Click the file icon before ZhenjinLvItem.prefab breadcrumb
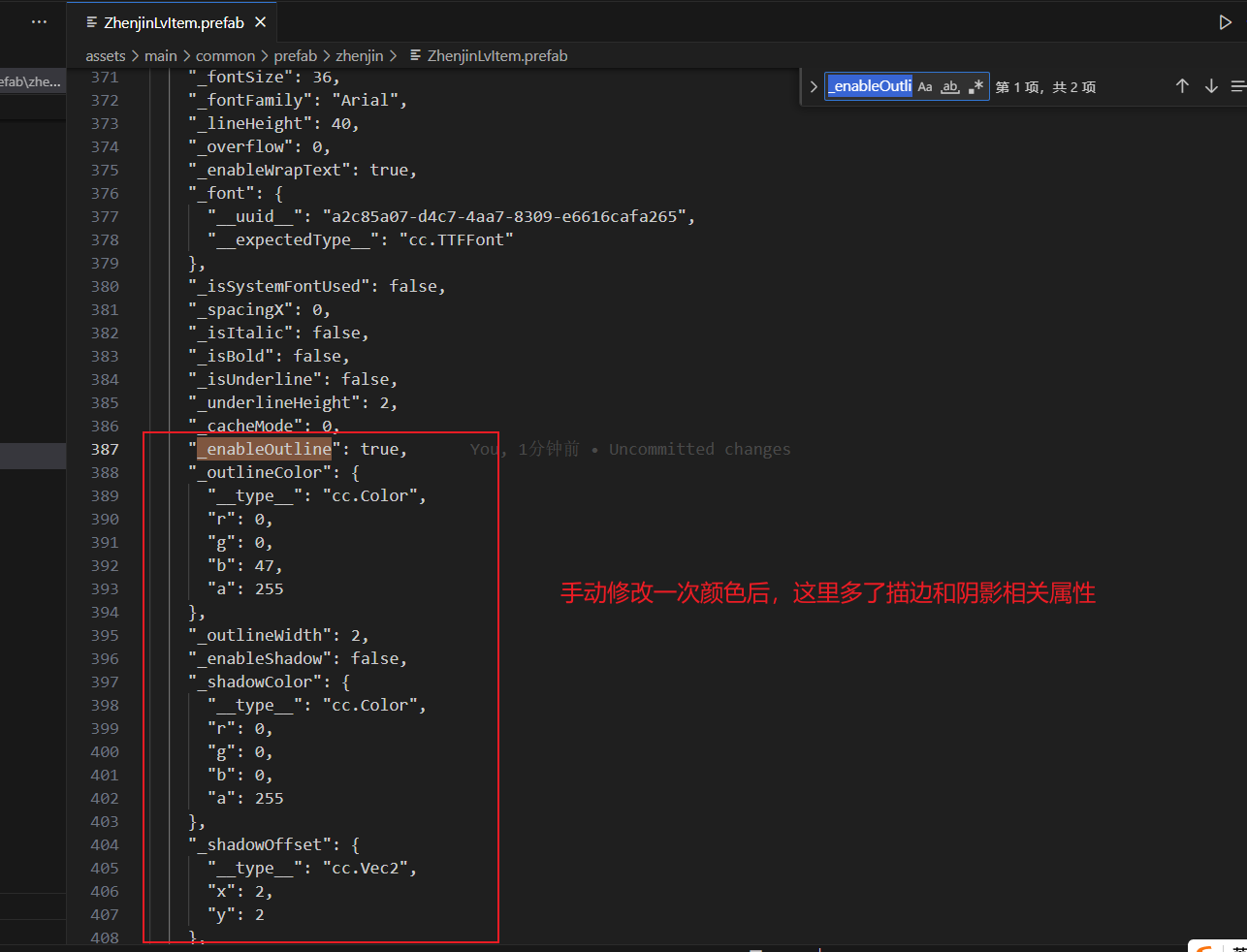This screenshot has width=1247, height=952. [415, 56]
